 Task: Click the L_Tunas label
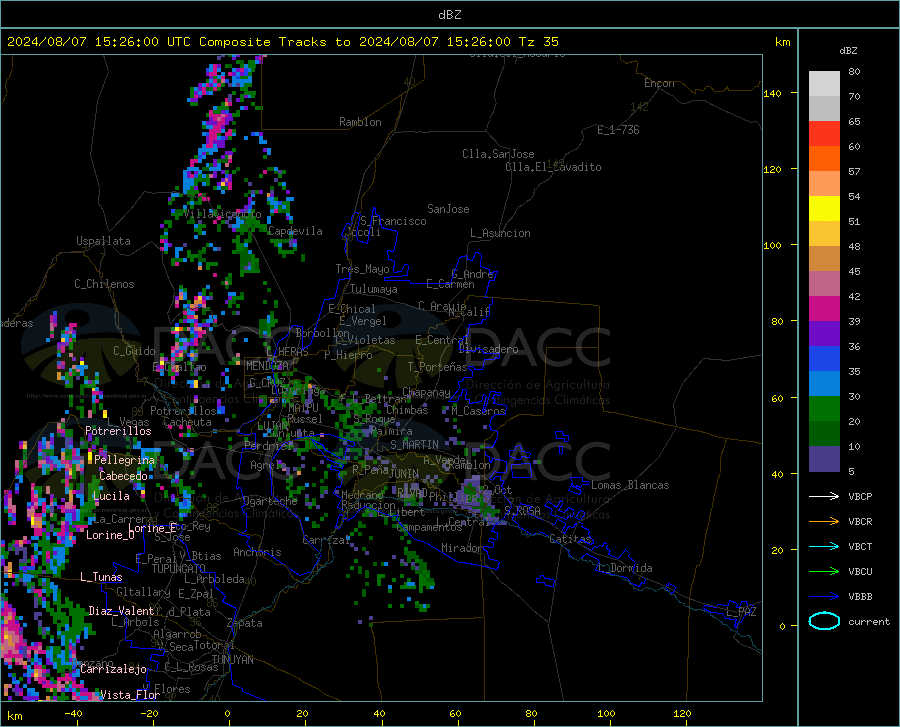[101, 577]
